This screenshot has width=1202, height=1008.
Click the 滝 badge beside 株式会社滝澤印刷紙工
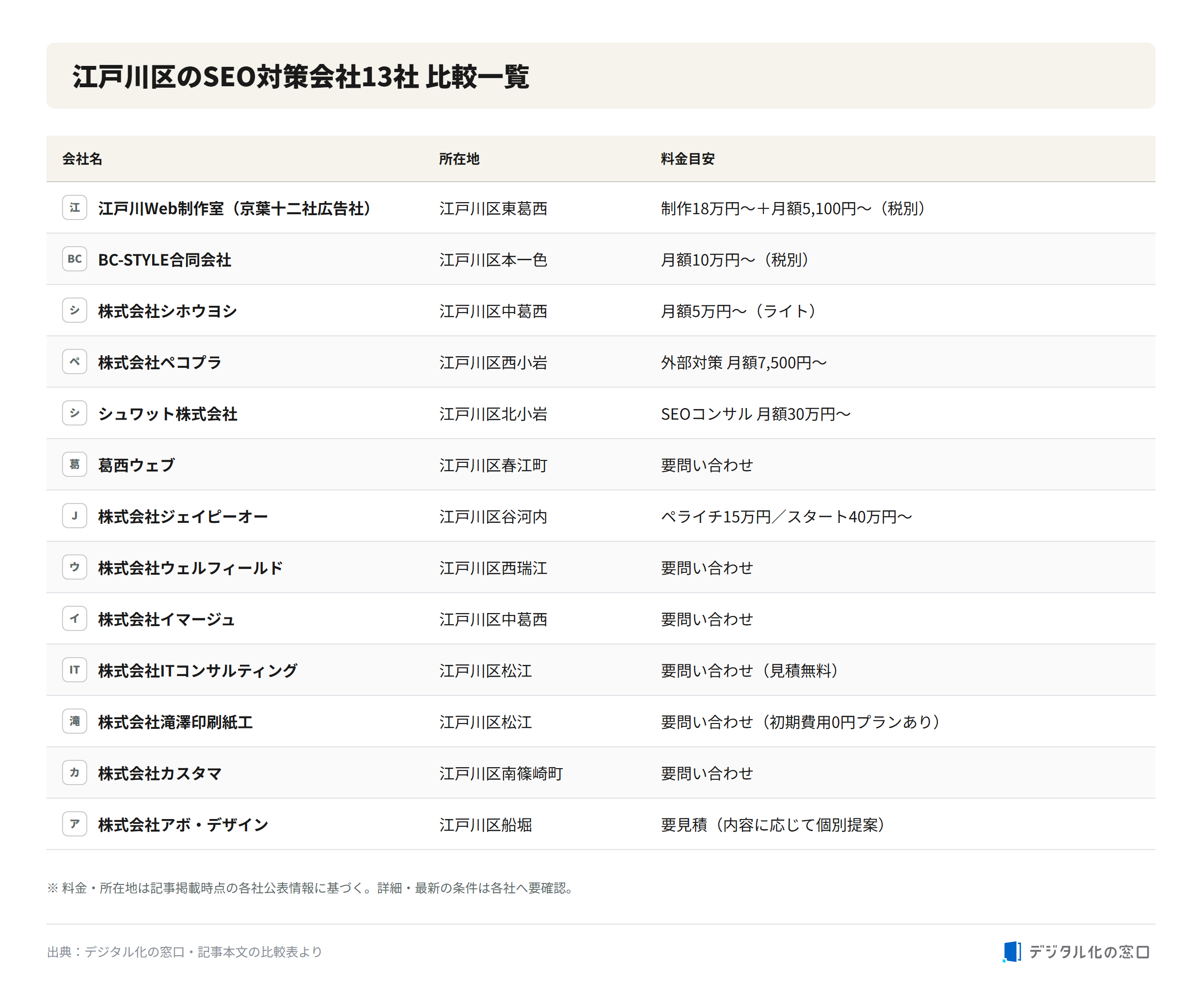pos(75,721)
